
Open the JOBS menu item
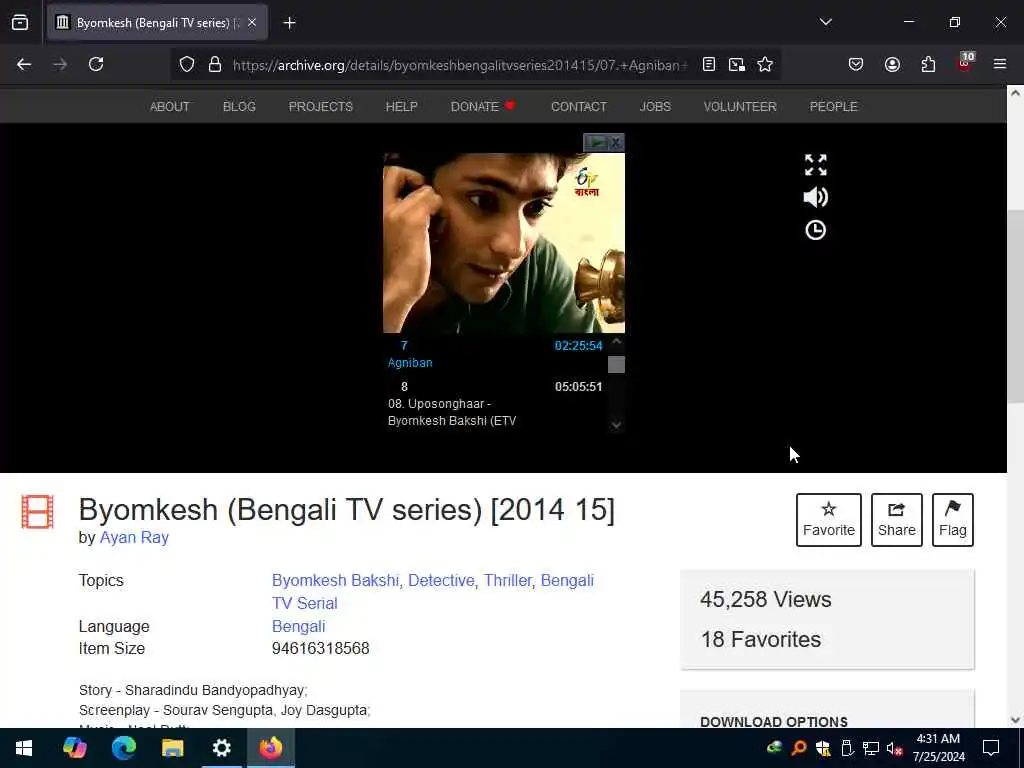655,106
